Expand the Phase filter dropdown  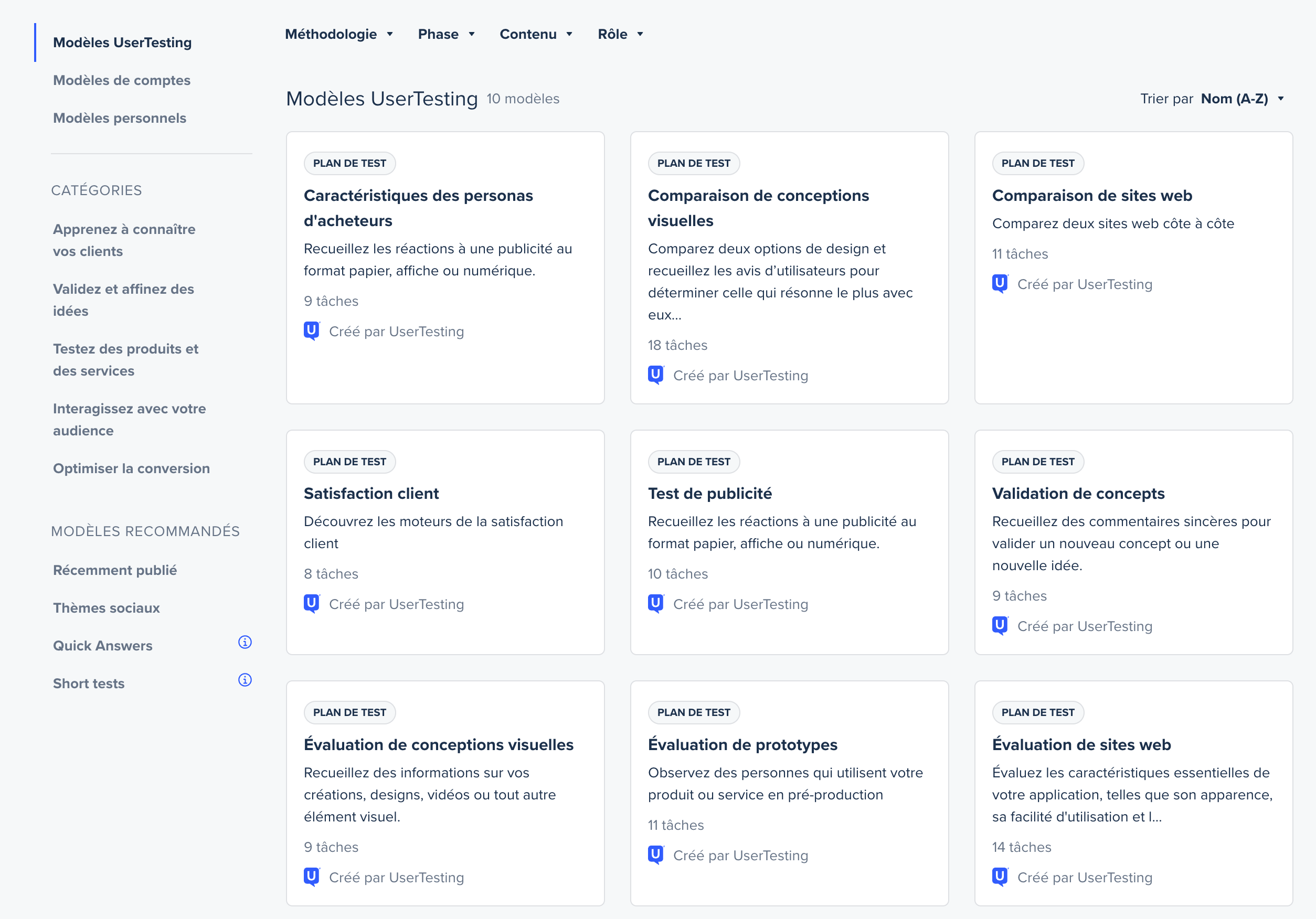447,35
